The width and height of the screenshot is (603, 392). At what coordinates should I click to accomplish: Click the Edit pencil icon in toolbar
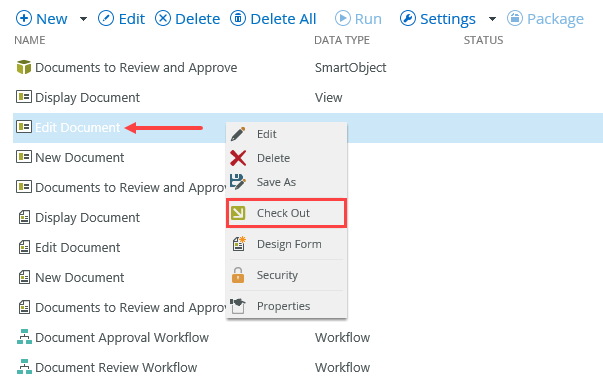(x=106, y=18)
